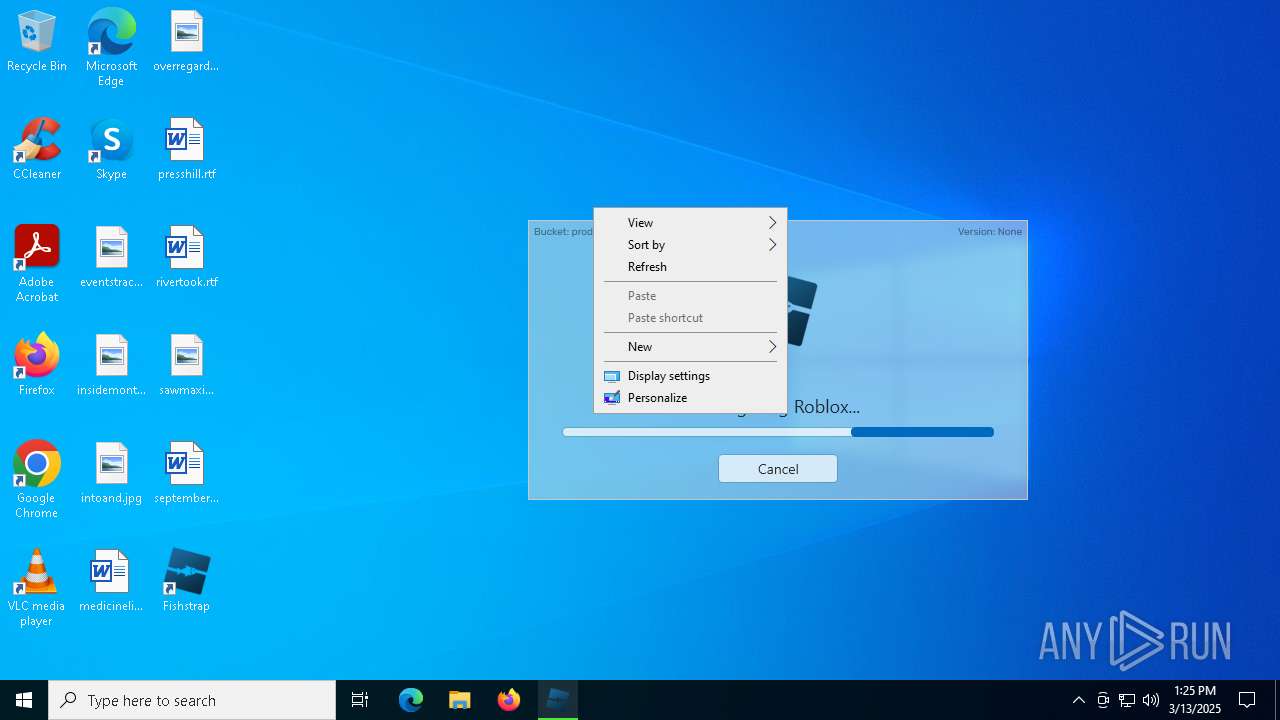Open Display settings from context menu
The width and height of the screenshot is (1280, 720).
[690, 376]
